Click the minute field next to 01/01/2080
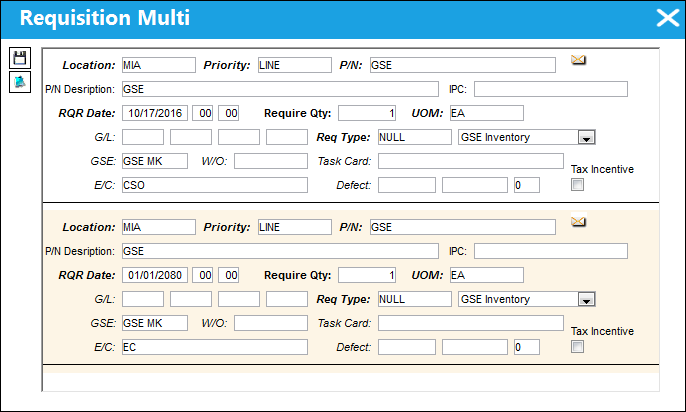This screenshot has width=686, height=412. click(x=228, y=276)
